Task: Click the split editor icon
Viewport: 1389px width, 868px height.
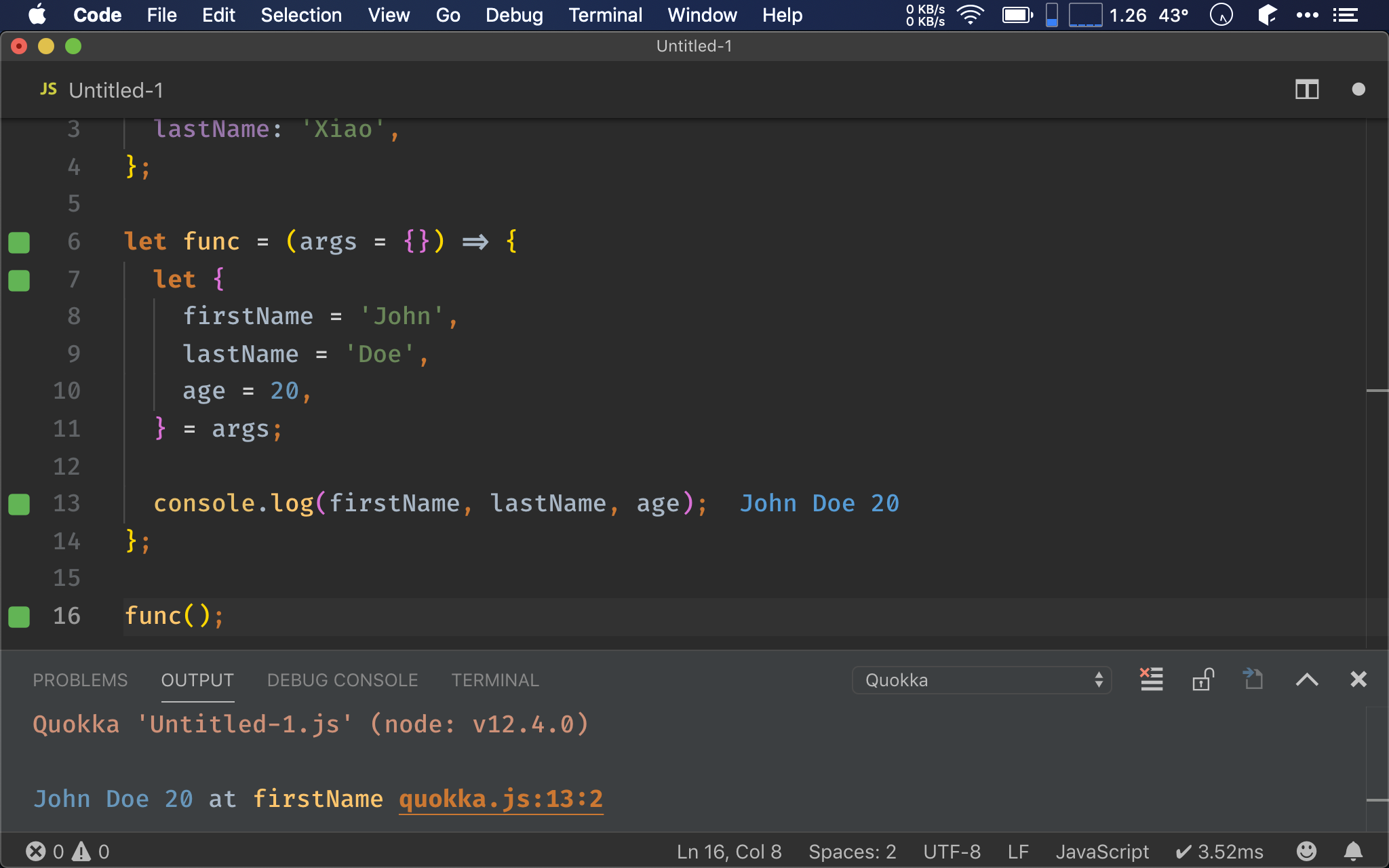Action: click(x=1307, y=89)
